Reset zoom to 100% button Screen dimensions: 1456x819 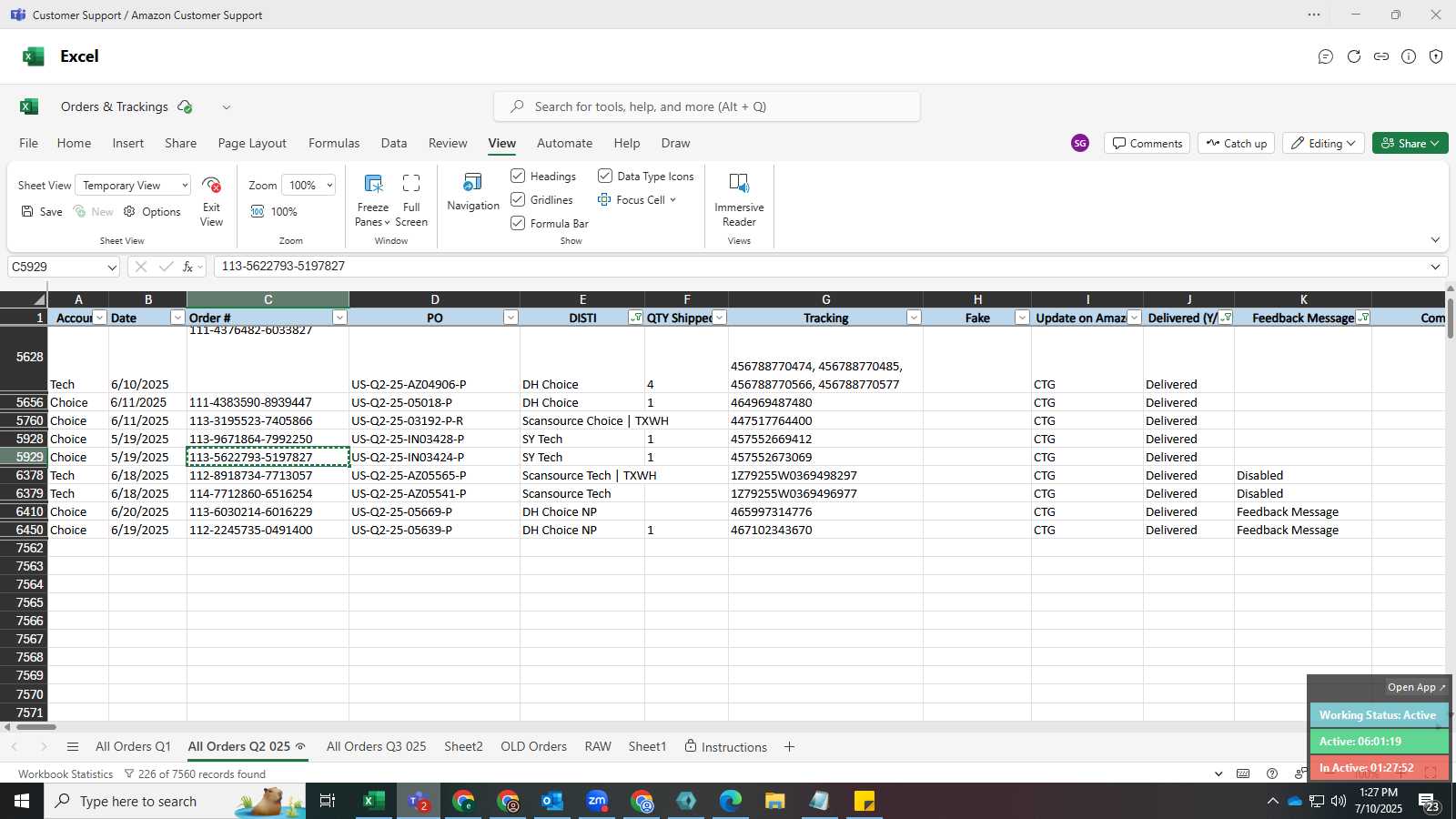point(274,211)
